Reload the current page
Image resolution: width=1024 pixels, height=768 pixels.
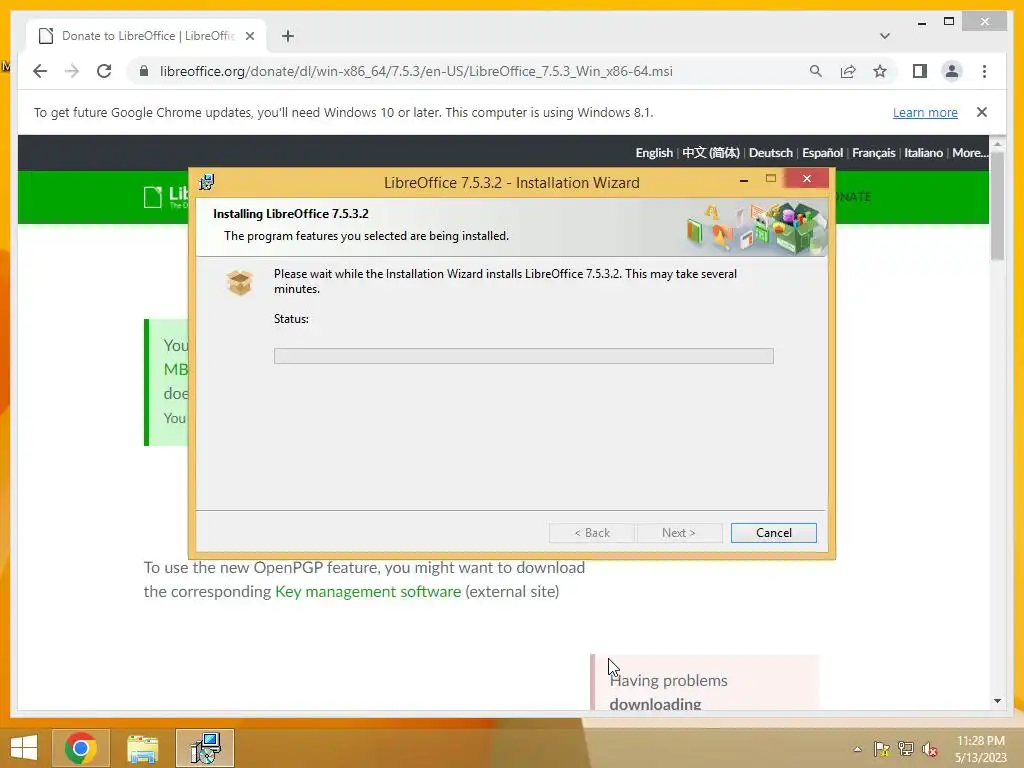(104, 71)
